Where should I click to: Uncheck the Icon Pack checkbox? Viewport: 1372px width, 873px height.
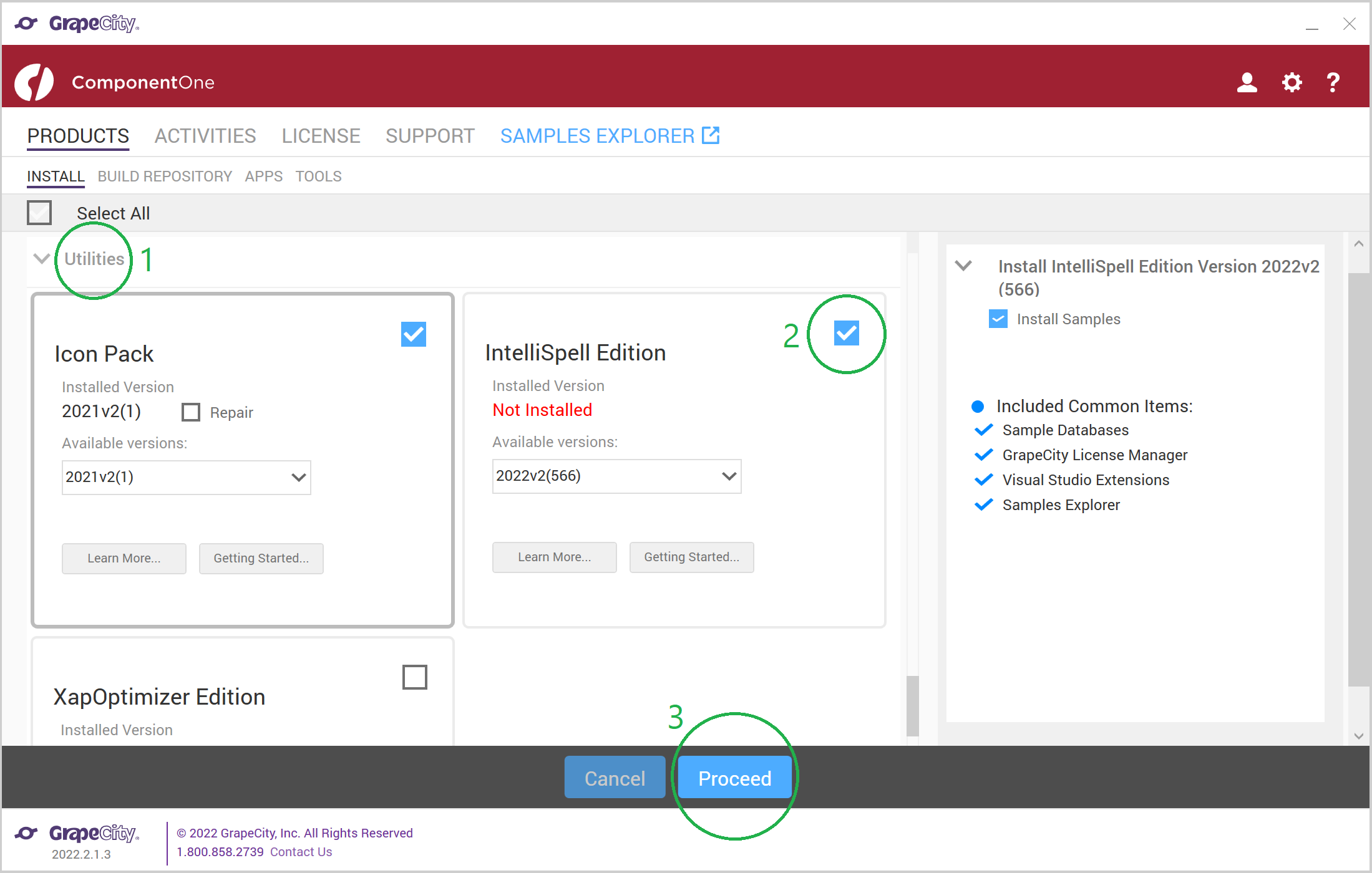[414, 334]
